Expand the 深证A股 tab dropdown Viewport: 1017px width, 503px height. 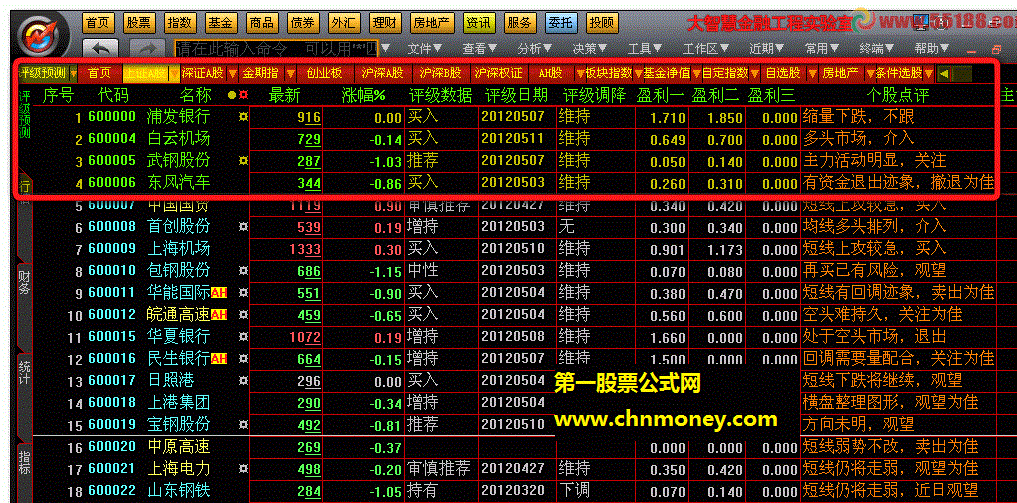click(x=232, y=73)
